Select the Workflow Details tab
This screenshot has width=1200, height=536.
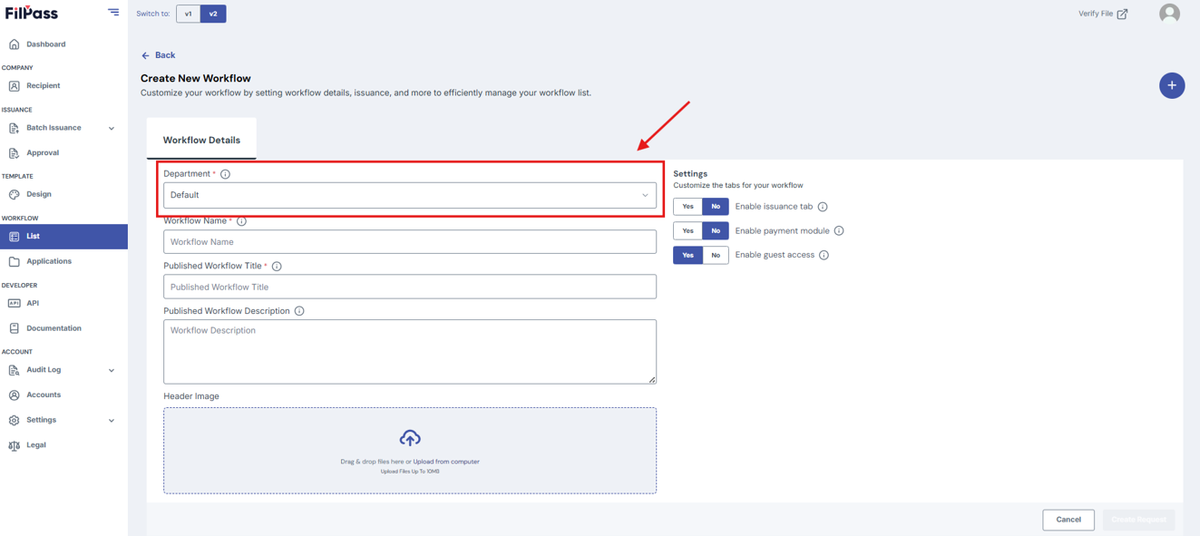click(x=201, y=140)
